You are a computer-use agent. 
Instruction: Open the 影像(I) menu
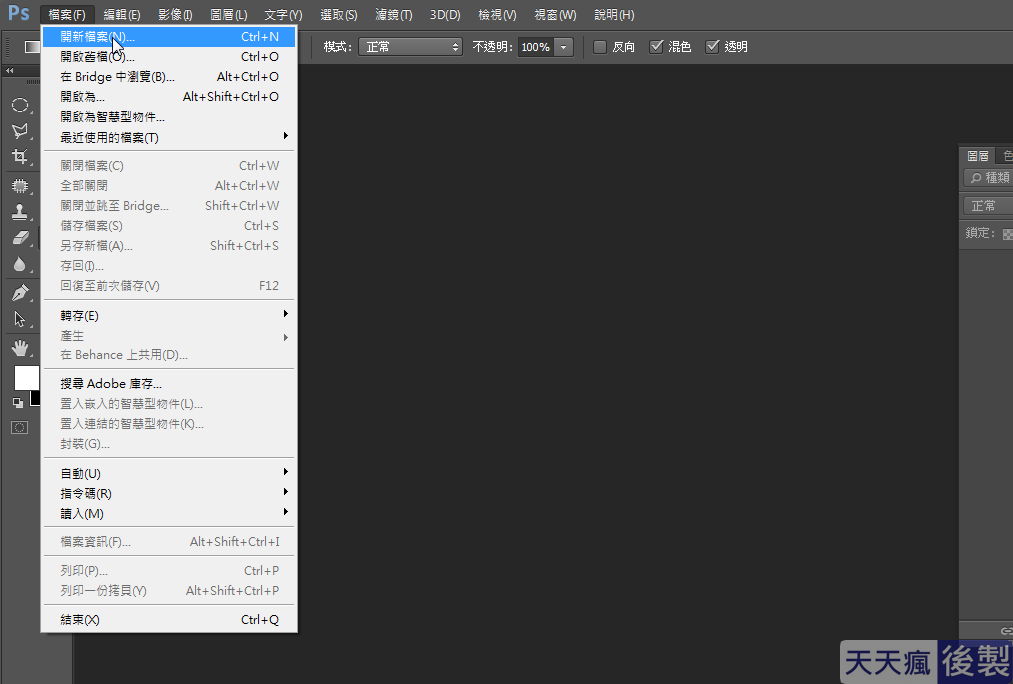(x=175, y=14)
